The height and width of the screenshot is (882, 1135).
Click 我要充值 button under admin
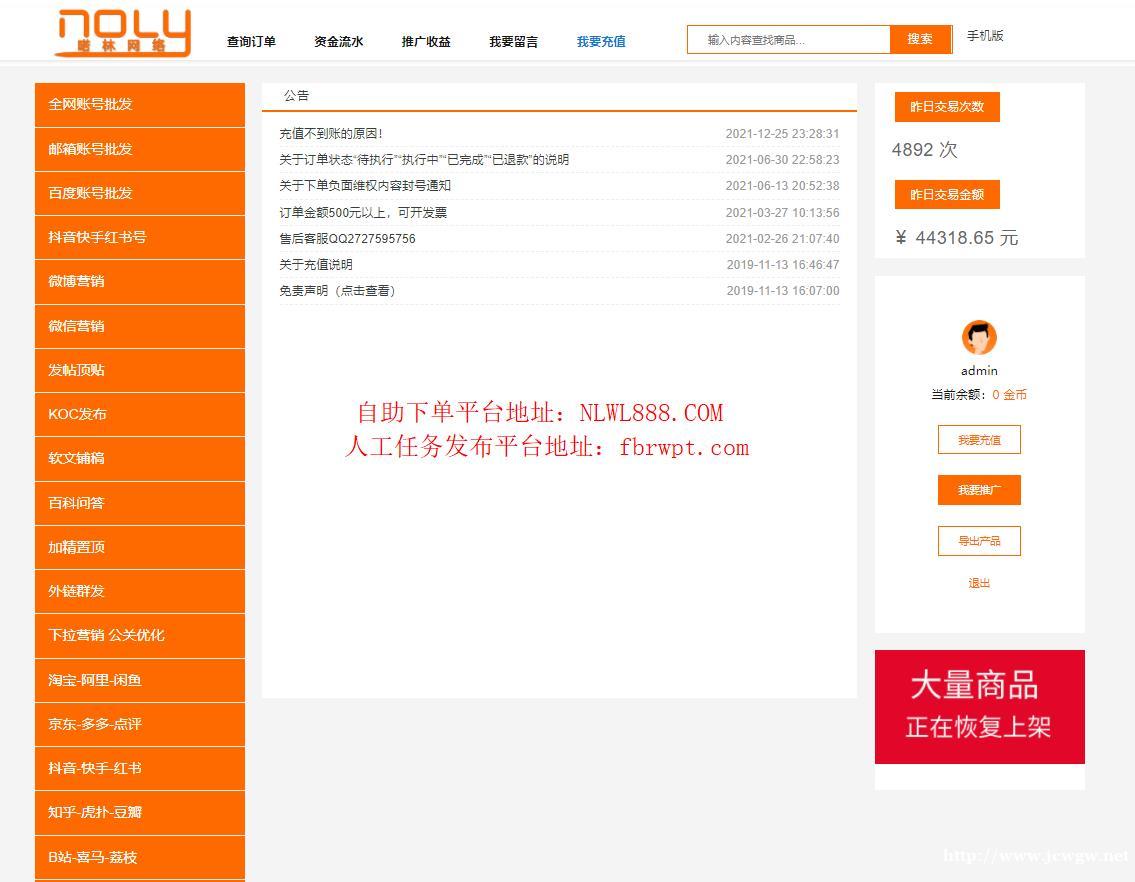(x=979, y=440)
